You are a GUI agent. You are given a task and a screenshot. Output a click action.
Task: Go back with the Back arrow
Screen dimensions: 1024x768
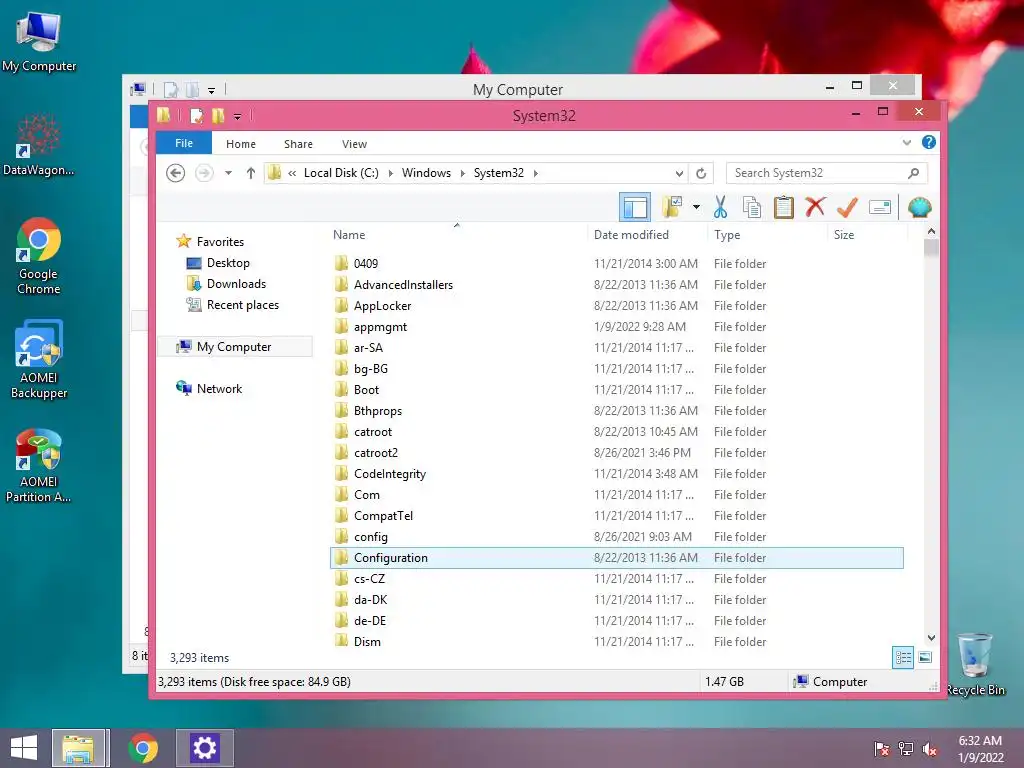(176, 173)
